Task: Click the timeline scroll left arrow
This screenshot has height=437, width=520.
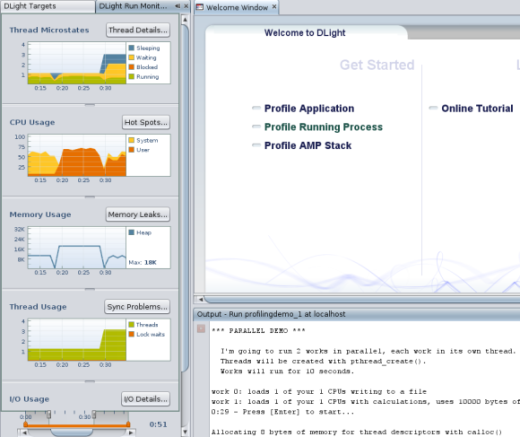Action: pos(24,433)
